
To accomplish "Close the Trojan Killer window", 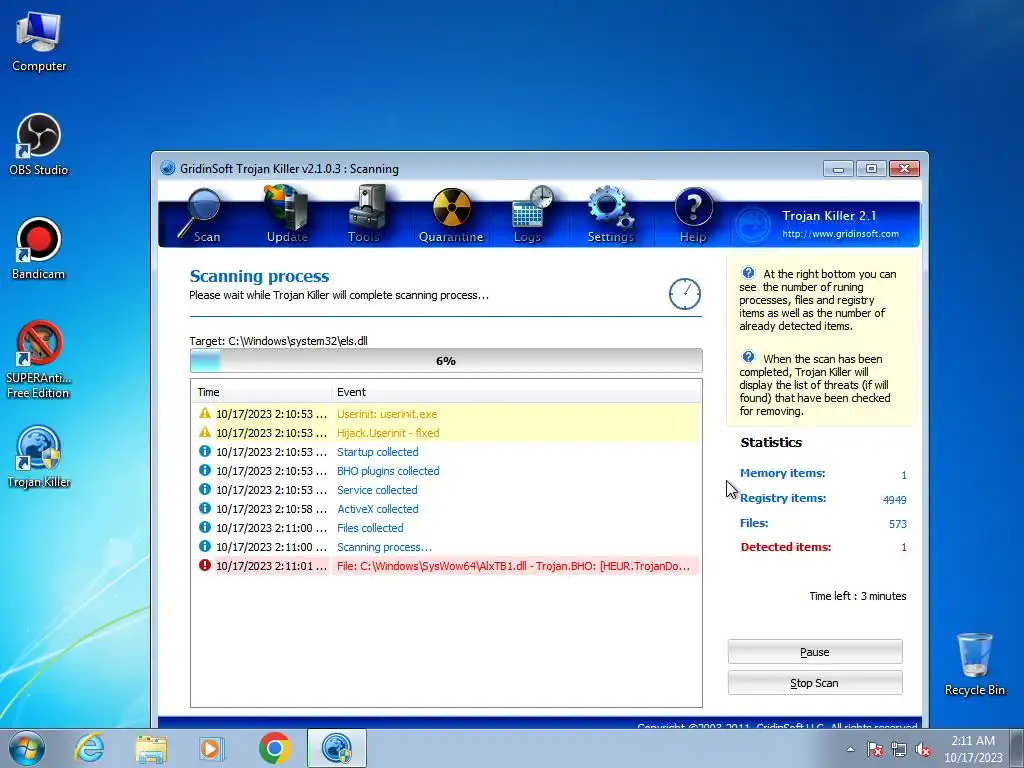I will (x=904, y=169).
